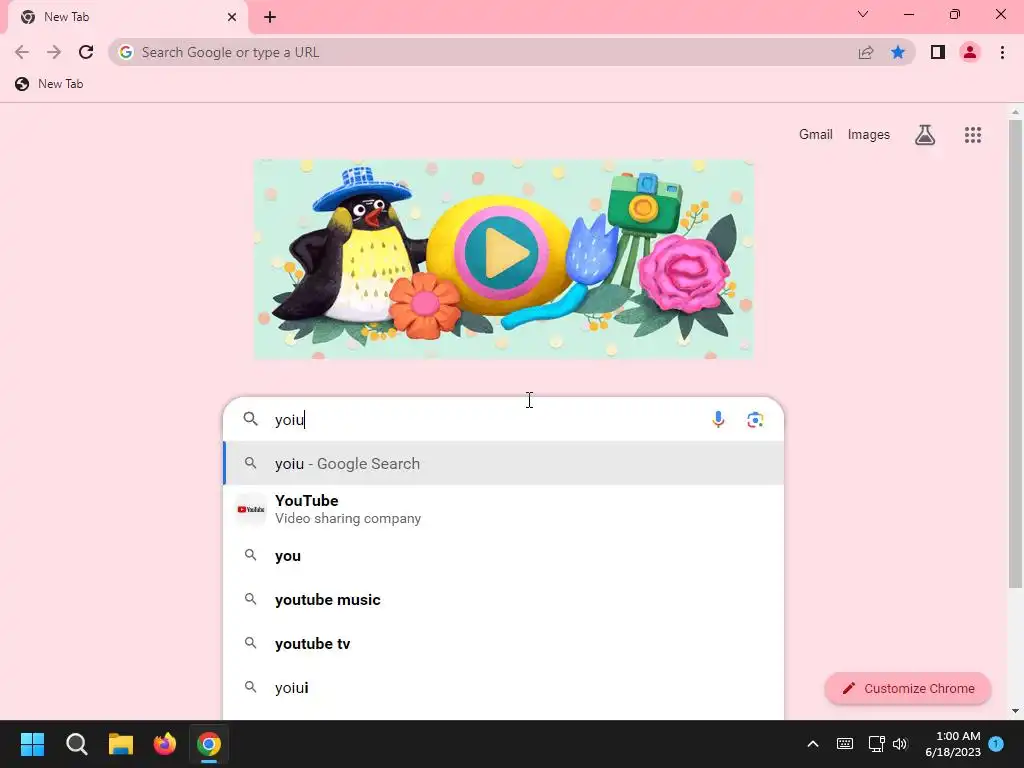
Task: Click into the search box text 'yoiu'
Action: pyautogui.click(x=289, y=419)
